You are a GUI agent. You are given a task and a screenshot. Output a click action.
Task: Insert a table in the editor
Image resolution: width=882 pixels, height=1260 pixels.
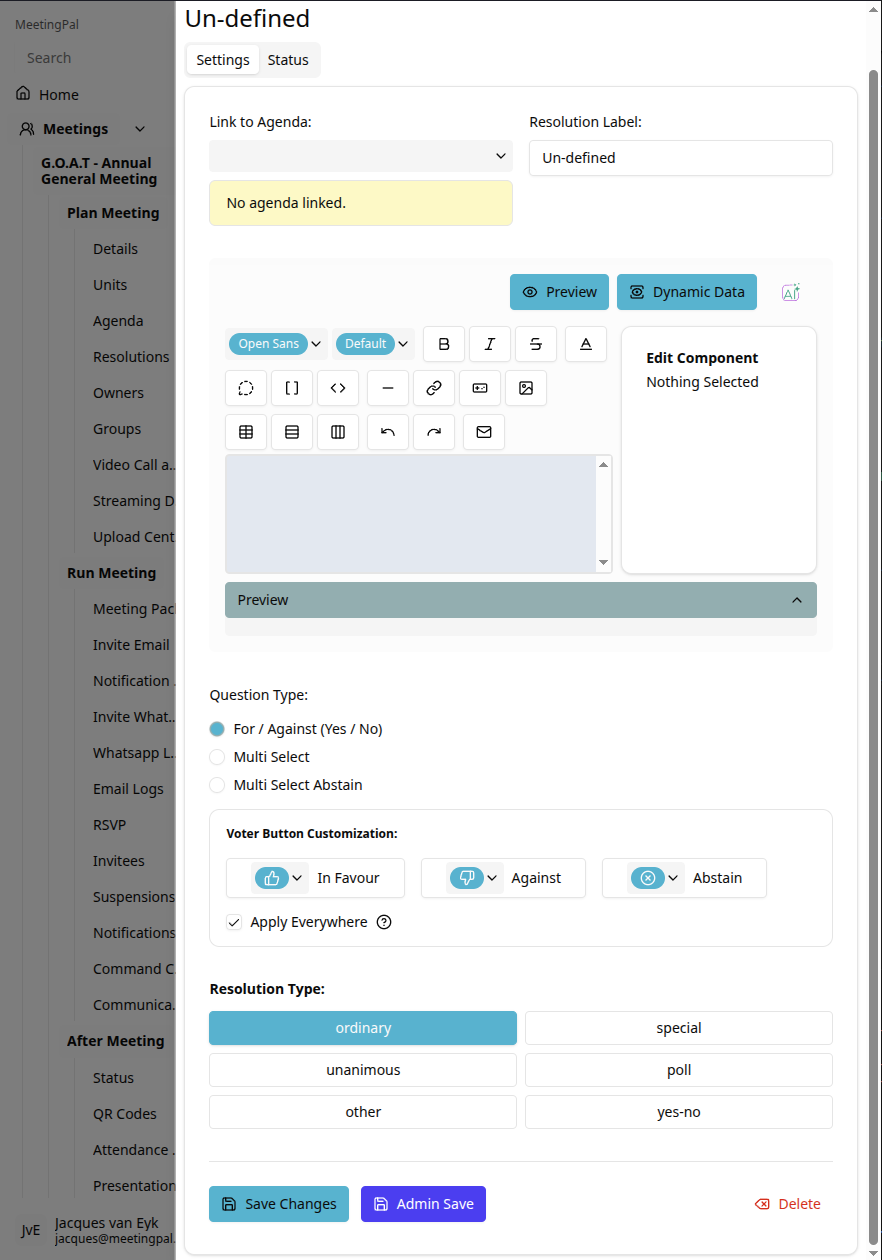[x=246, y=432]
